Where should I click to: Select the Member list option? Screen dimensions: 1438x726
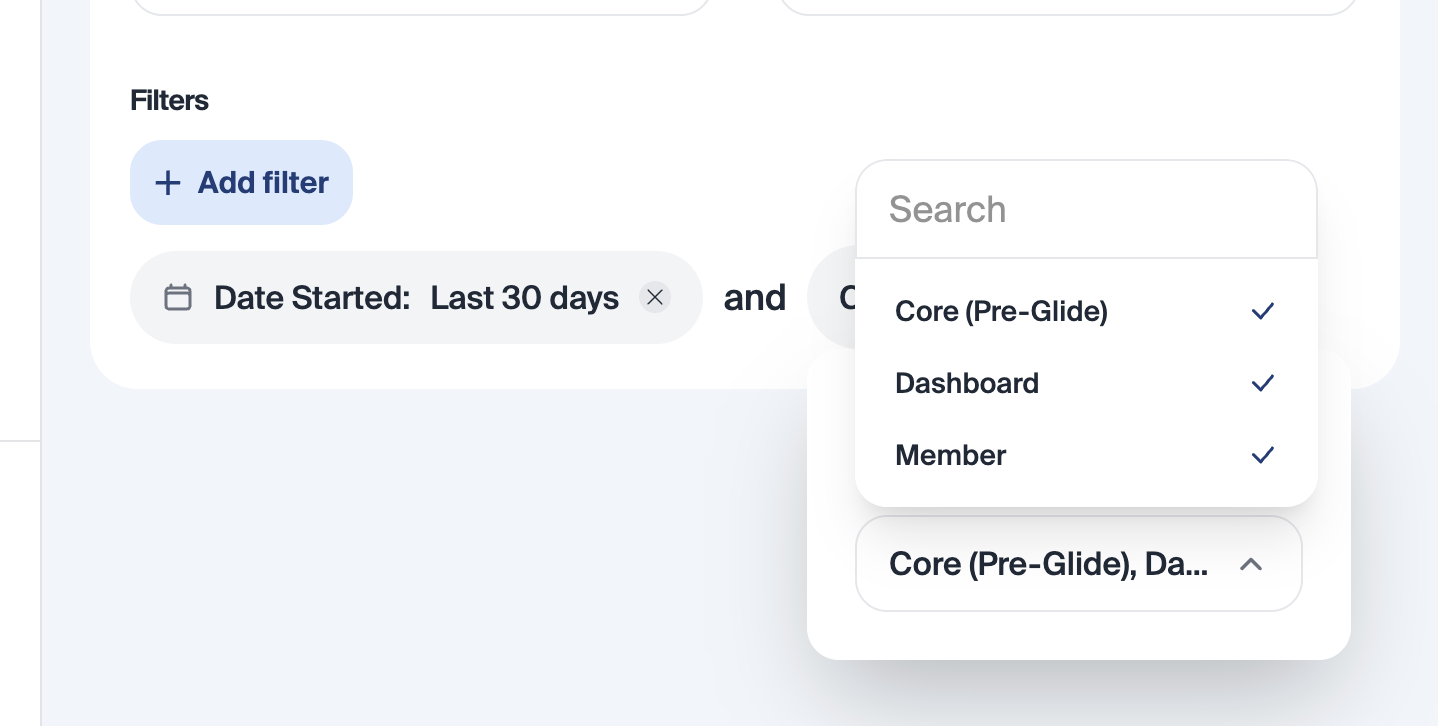click(x=951, y=455)
